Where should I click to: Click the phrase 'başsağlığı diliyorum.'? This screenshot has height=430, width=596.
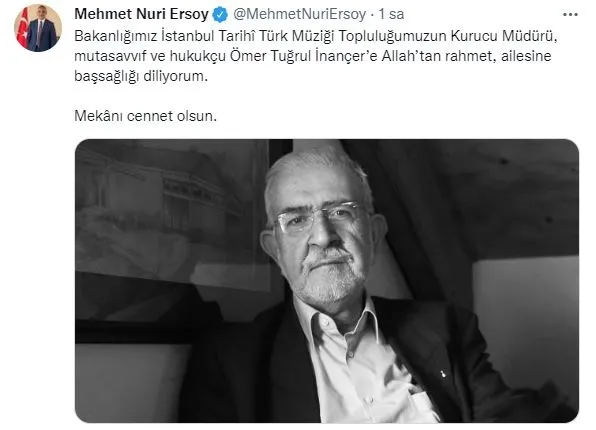tap(141, 76)
